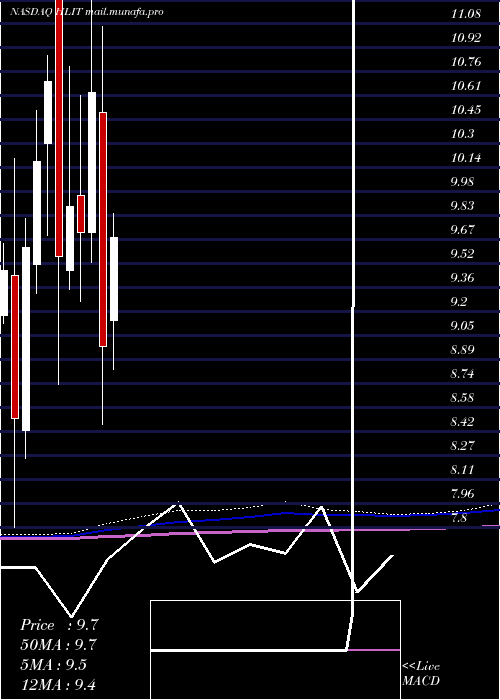
Task: Click the 7.8 price axis label
Action: point(460,518)
